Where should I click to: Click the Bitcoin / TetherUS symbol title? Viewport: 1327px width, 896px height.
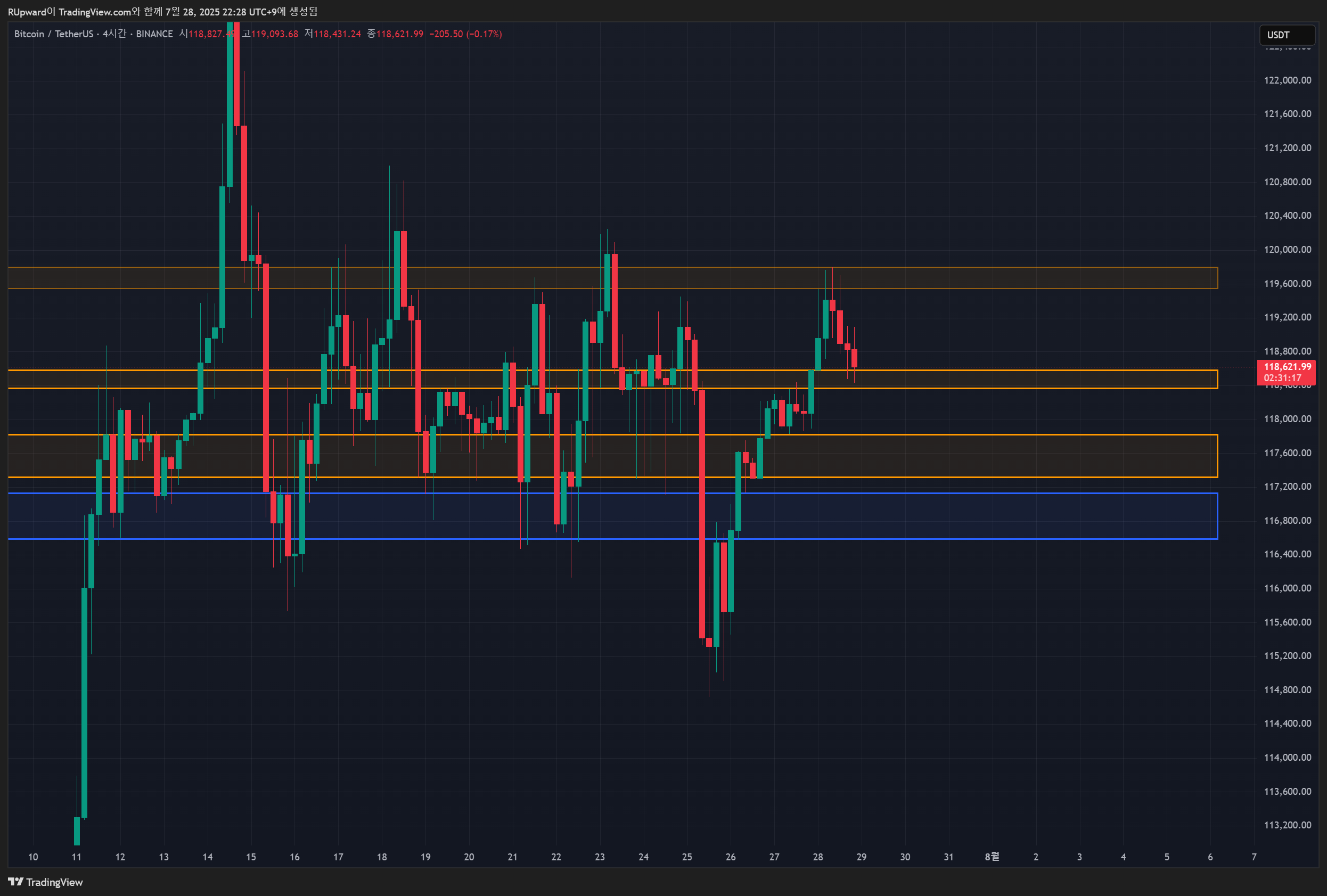[54, 34]
